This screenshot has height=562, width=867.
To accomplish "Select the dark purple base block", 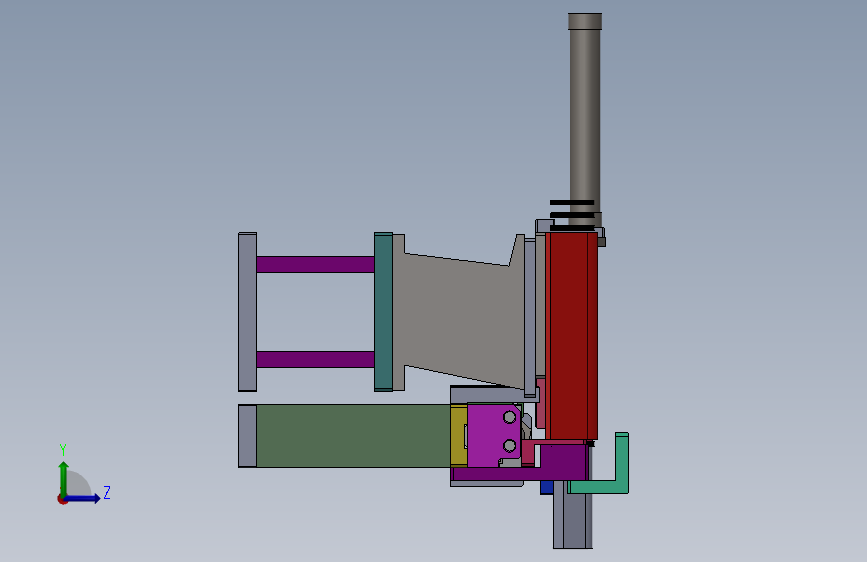I will [x=563, y=462].
